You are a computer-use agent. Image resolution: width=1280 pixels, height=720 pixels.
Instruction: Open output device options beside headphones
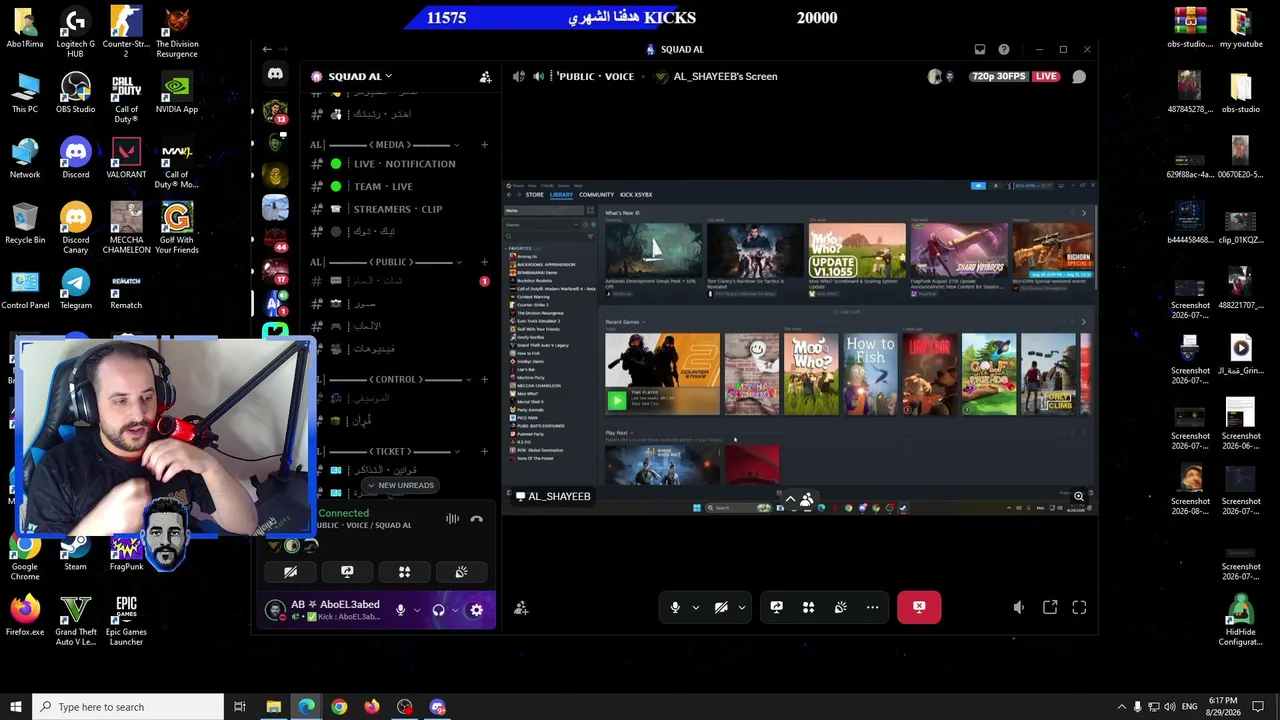click(x=454, y=610)
